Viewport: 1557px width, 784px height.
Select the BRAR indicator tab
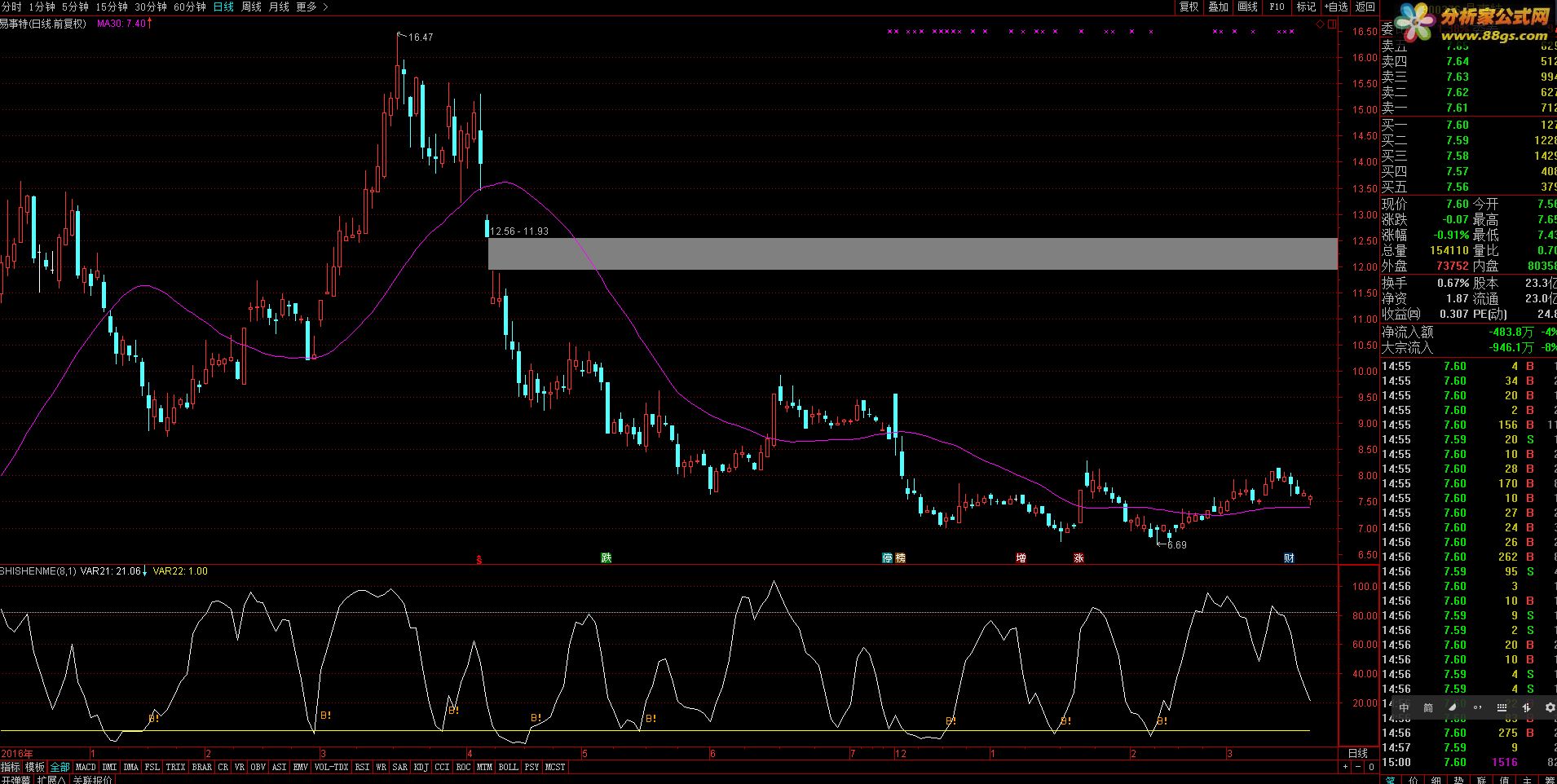(201, 767)
